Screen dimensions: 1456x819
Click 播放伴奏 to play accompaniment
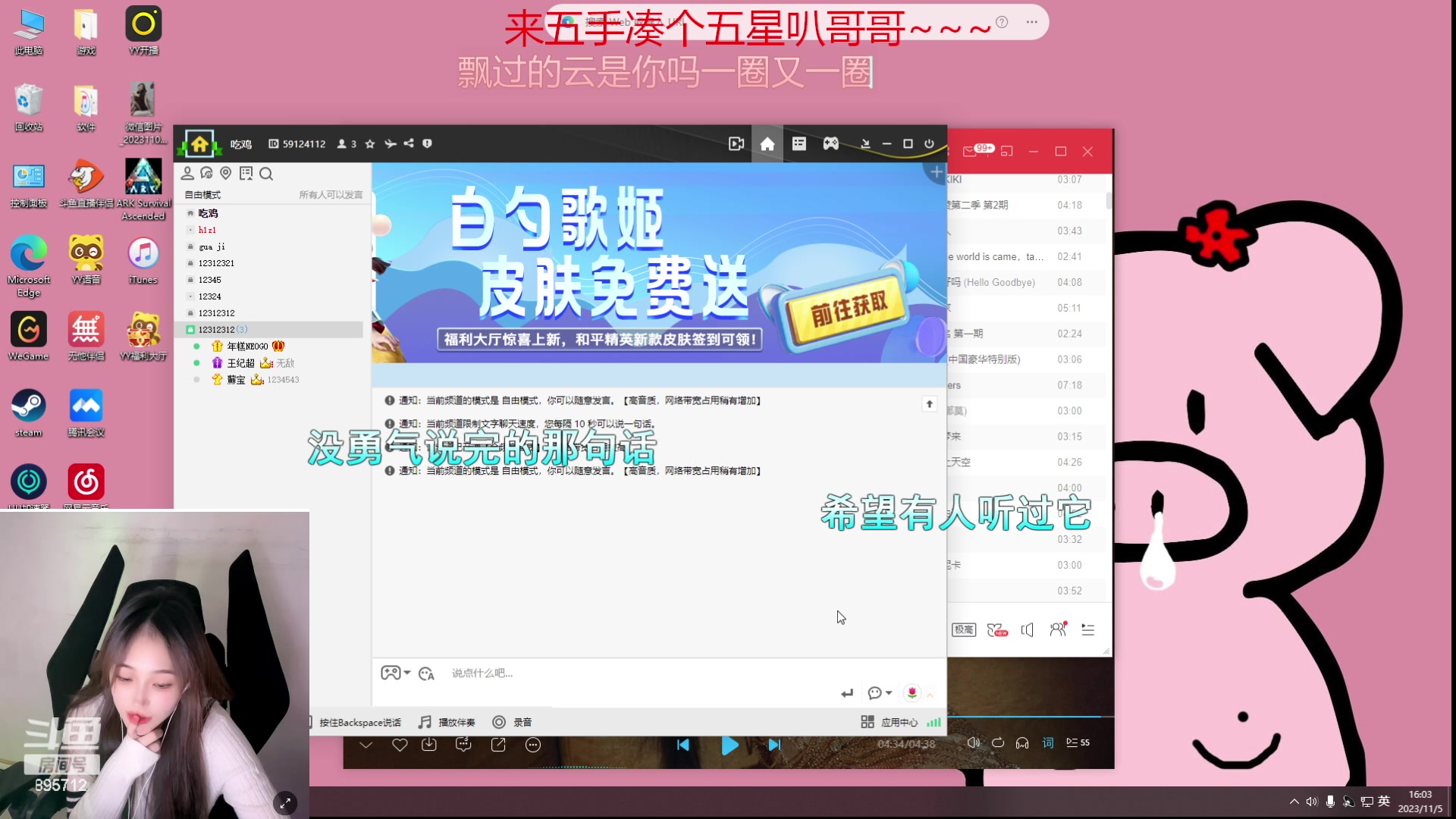pos(455,722)
